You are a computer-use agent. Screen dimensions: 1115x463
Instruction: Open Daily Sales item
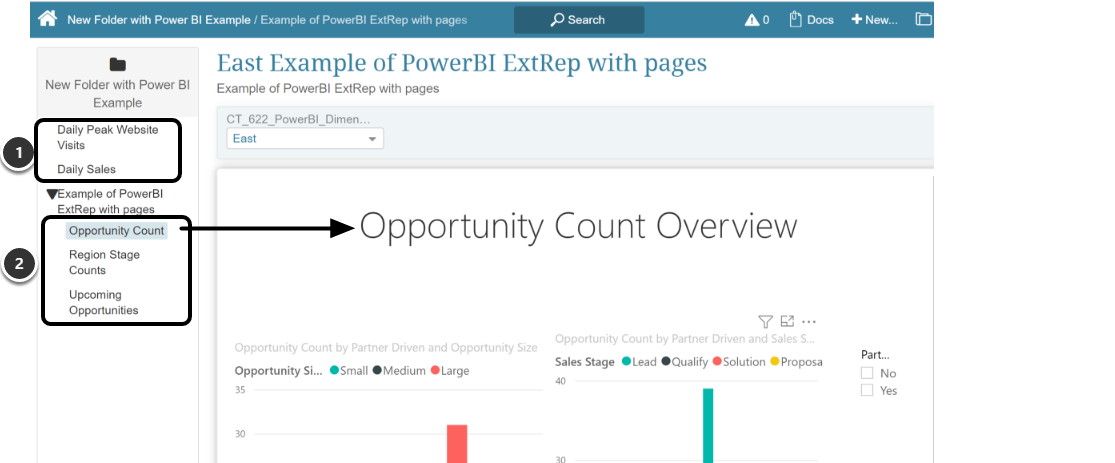coord(86,169)
